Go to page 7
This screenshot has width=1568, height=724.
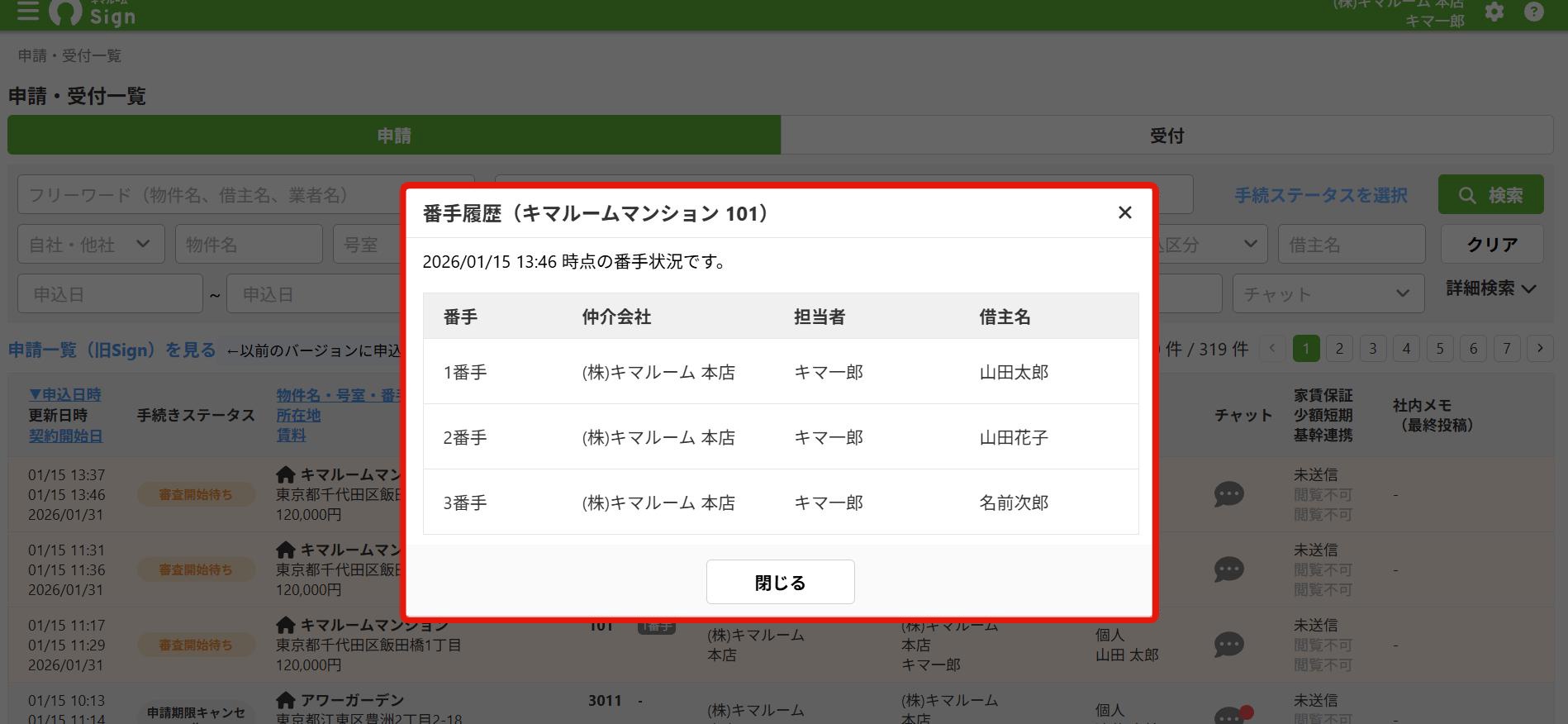pos(1506,348)
